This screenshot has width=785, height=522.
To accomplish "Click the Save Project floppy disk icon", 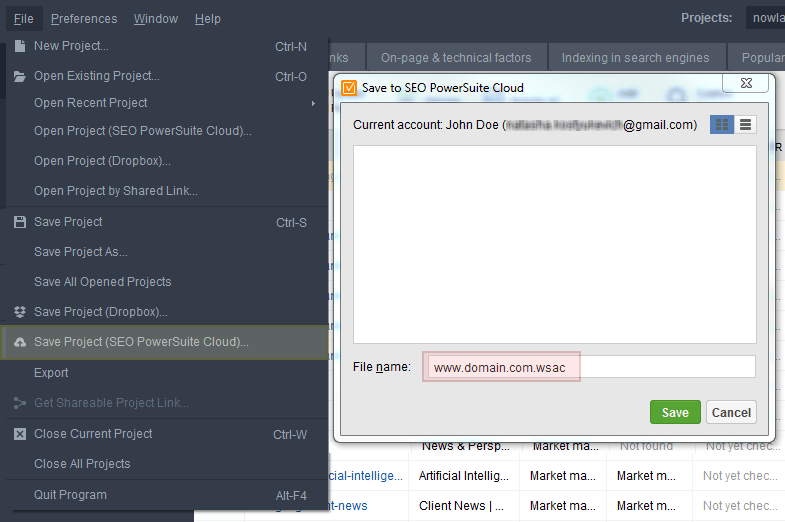I will (x=20, y=222).
